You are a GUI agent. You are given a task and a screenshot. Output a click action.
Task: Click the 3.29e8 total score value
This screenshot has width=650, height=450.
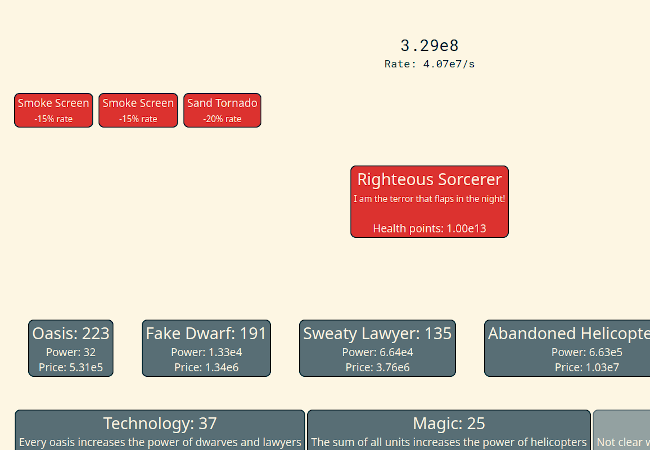coord(429,46)
